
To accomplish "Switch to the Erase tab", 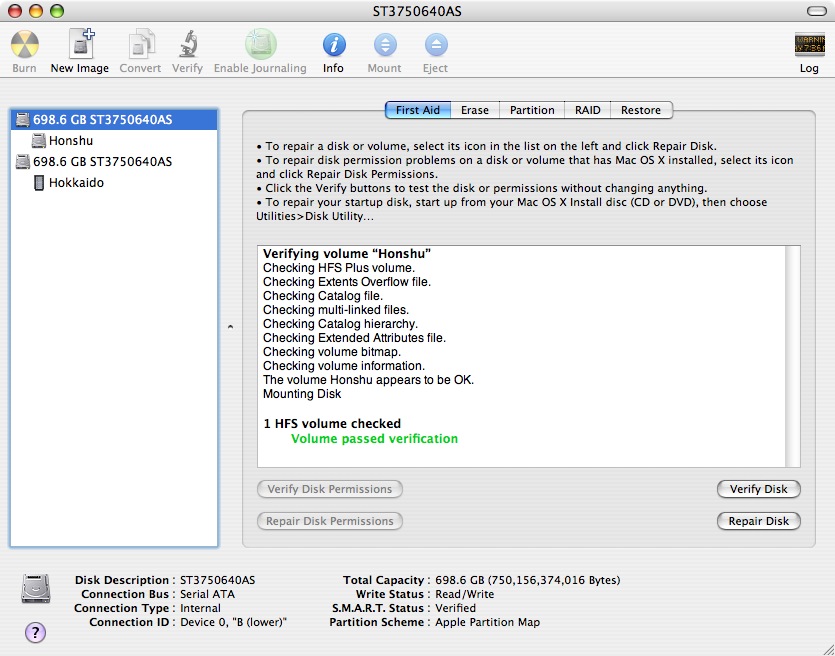I will pos(475,110).
